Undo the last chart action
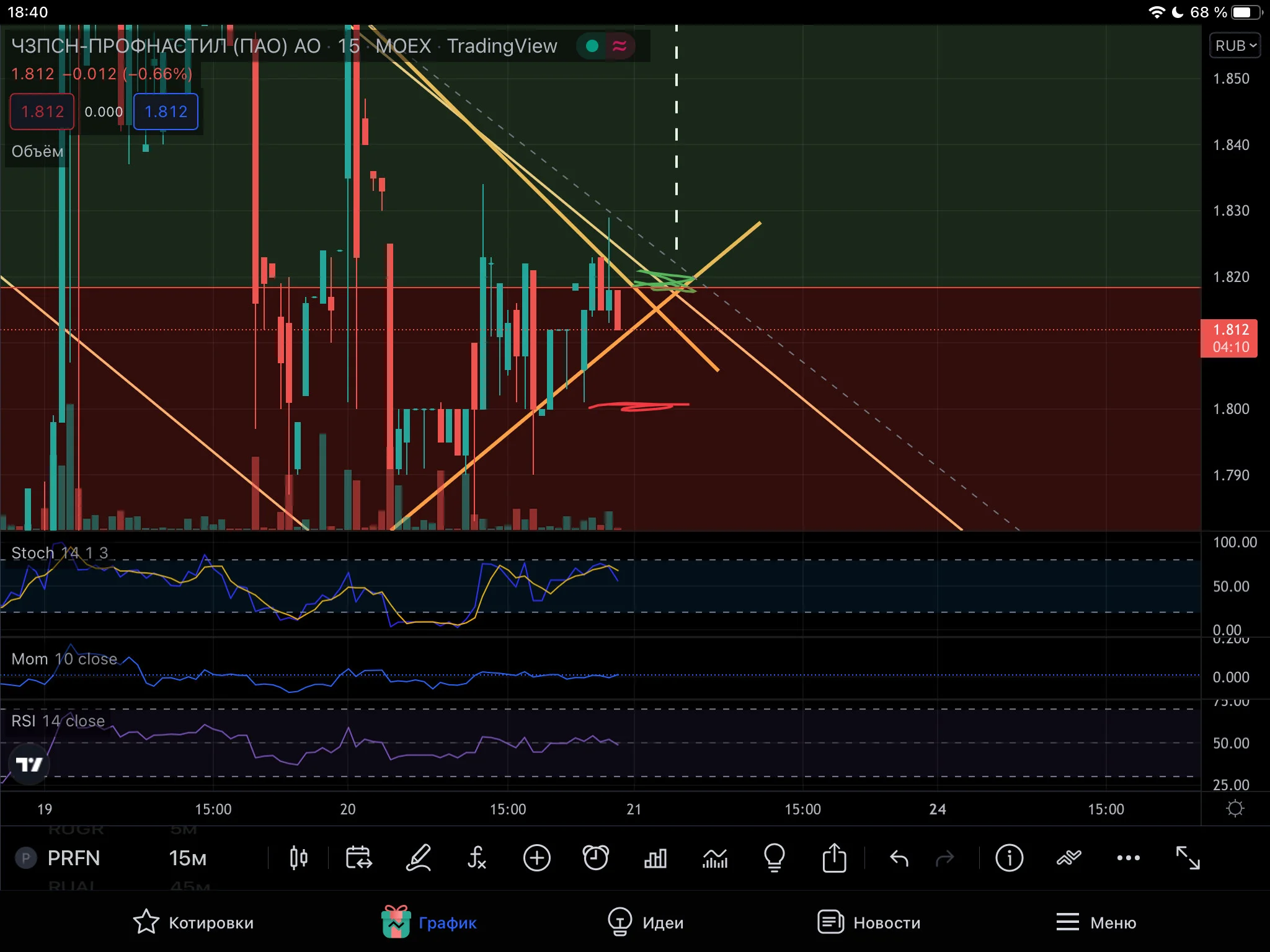 coord(899,858)
